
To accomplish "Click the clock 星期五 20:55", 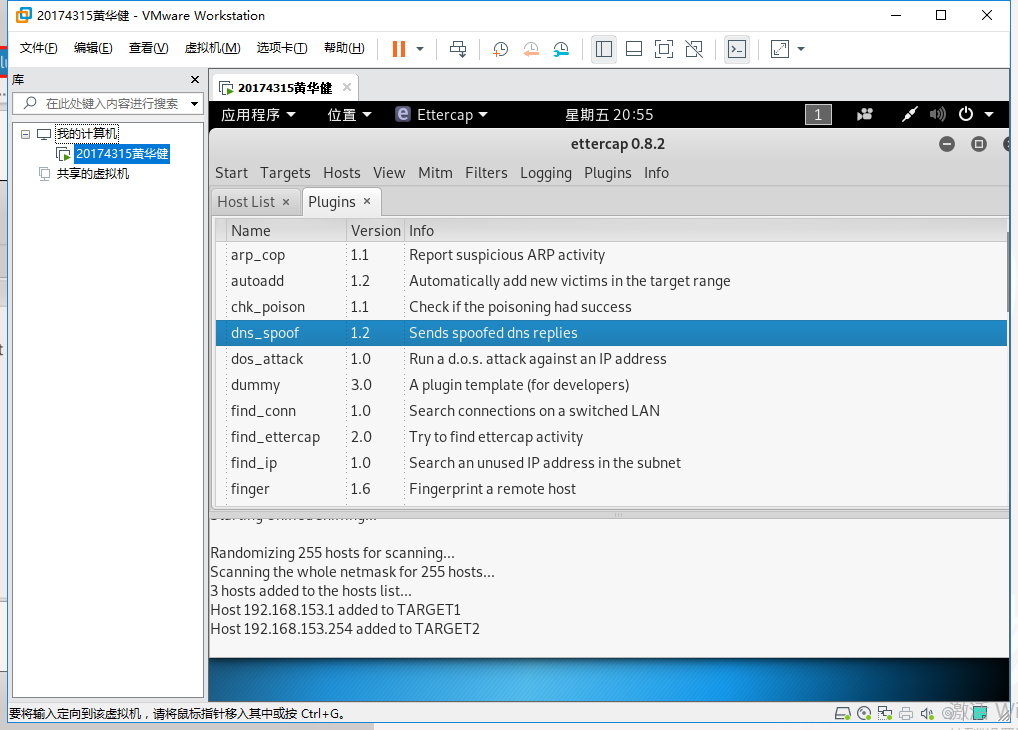I will (609, 115).
